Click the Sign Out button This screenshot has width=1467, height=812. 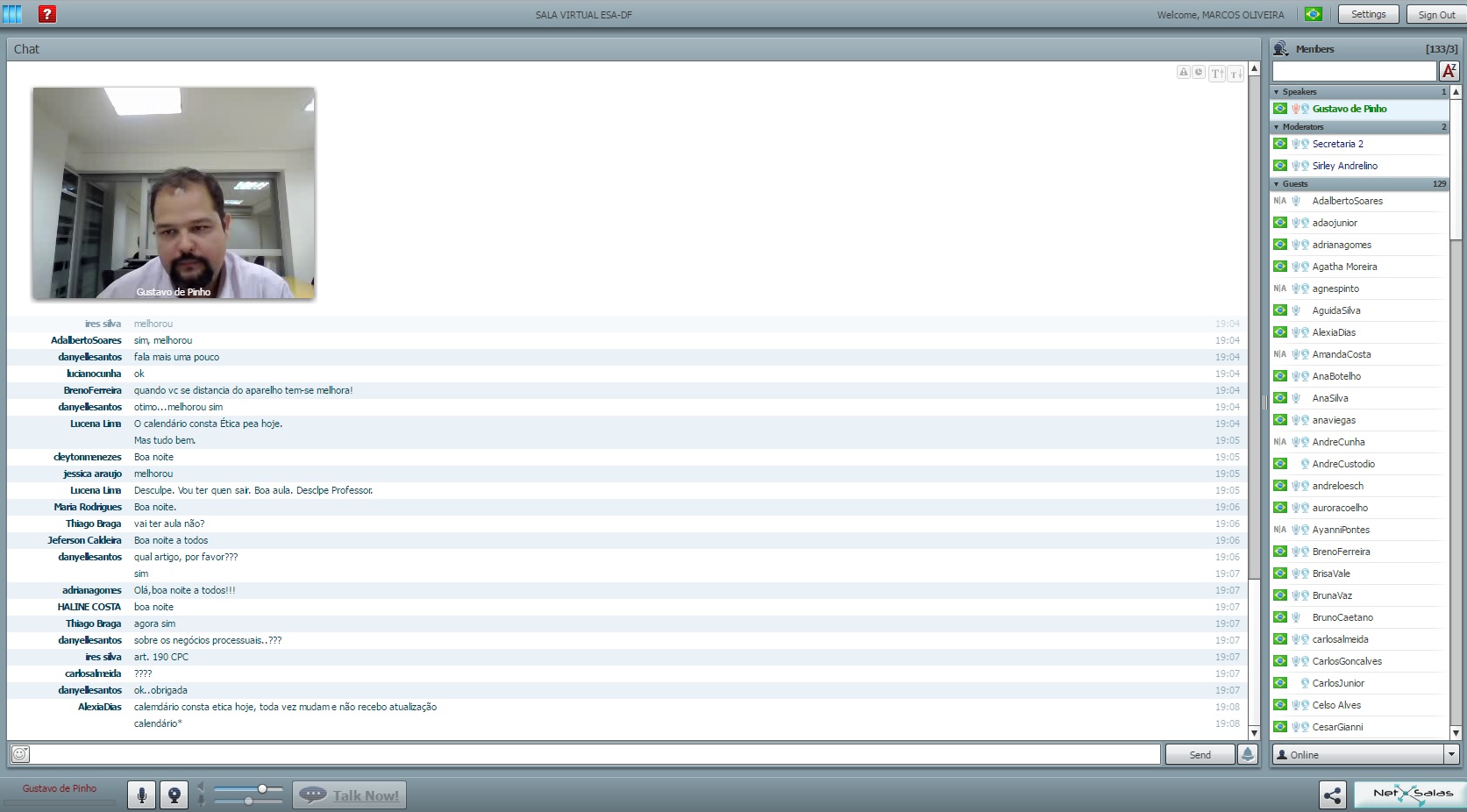click(x=1436, y=14)
